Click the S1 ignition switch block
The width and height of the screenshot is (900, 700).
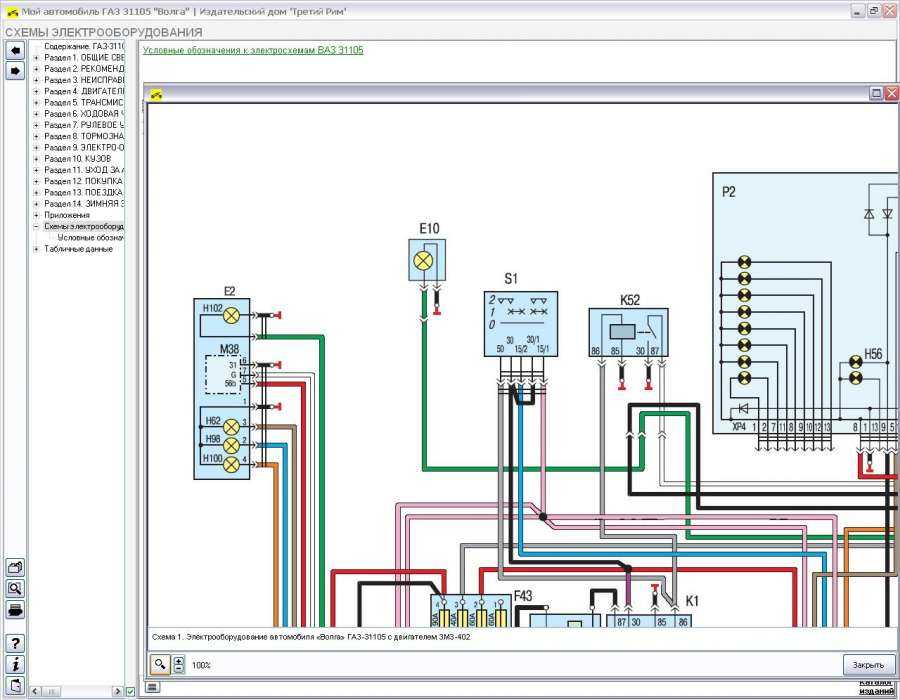click(x=521, y=324)
